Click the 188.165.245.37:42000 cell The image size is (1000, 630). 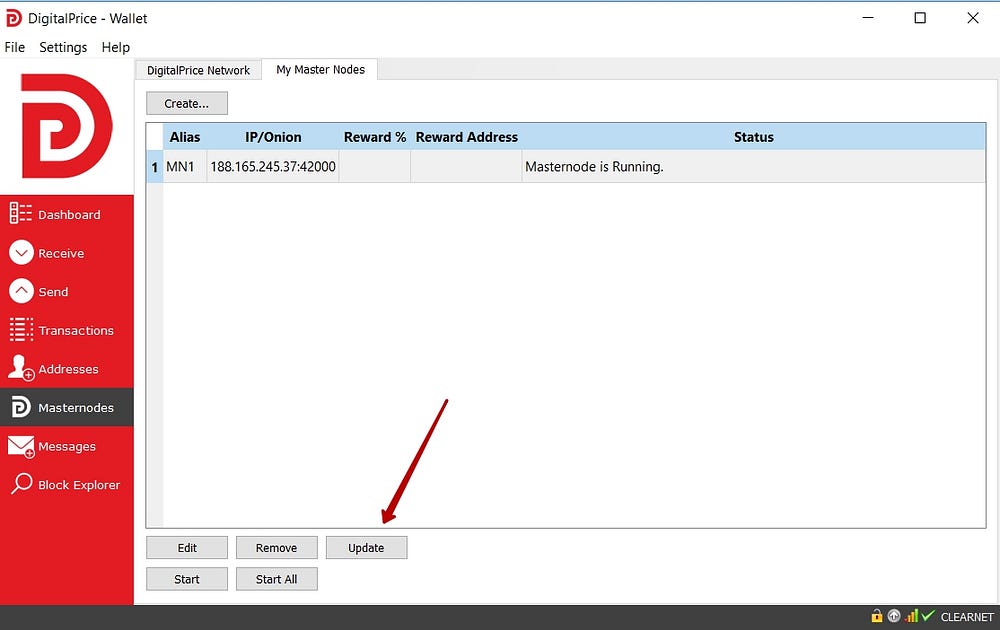(x=273, y=167)
